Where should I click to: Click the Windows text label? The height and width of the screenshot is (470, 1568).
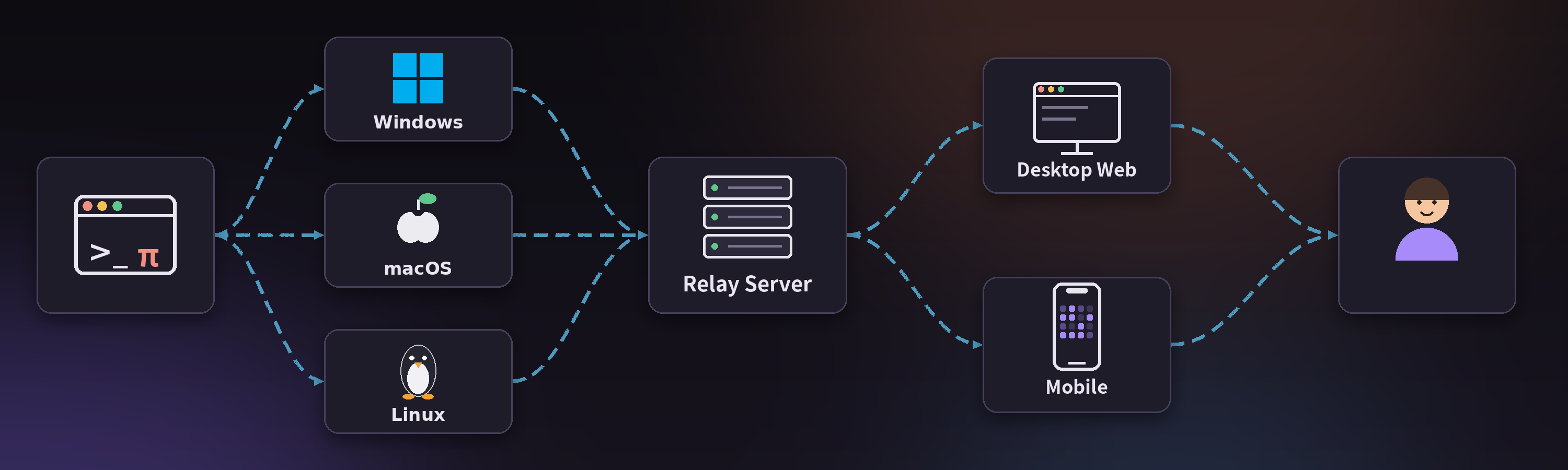(418, 122)
